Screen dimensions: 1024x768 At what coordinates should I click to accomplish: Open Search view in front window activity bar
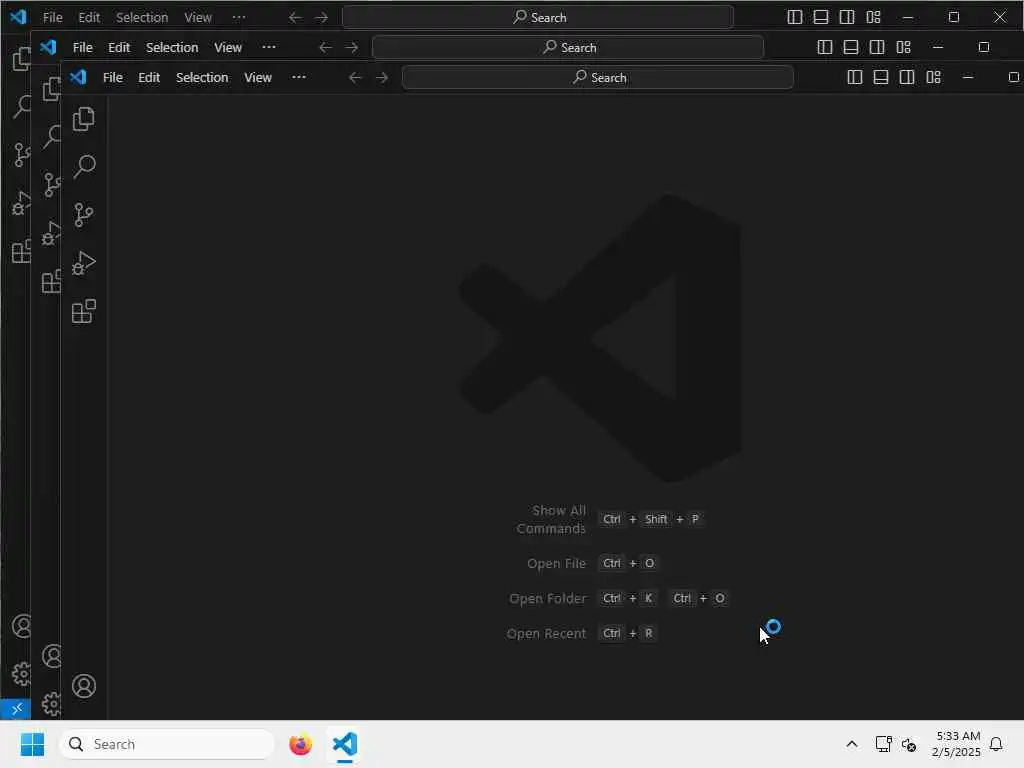[84, 167]
